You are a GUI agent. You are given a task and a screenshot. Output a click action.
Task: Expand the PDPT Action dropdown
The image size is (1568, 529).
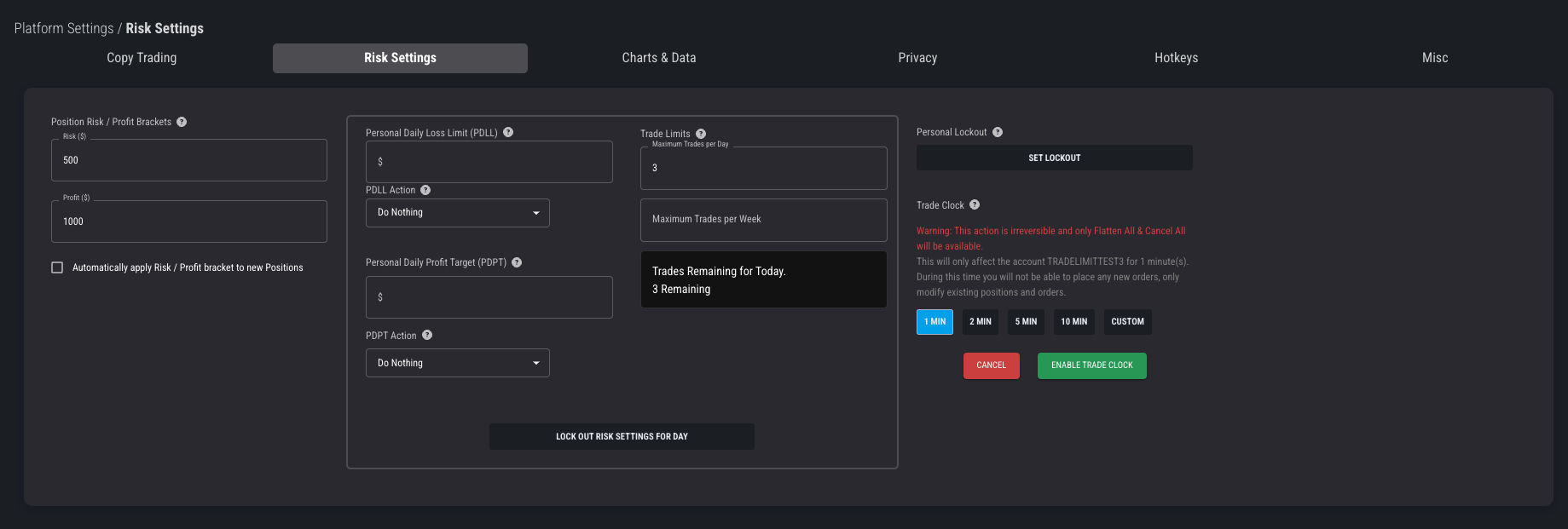457,363
